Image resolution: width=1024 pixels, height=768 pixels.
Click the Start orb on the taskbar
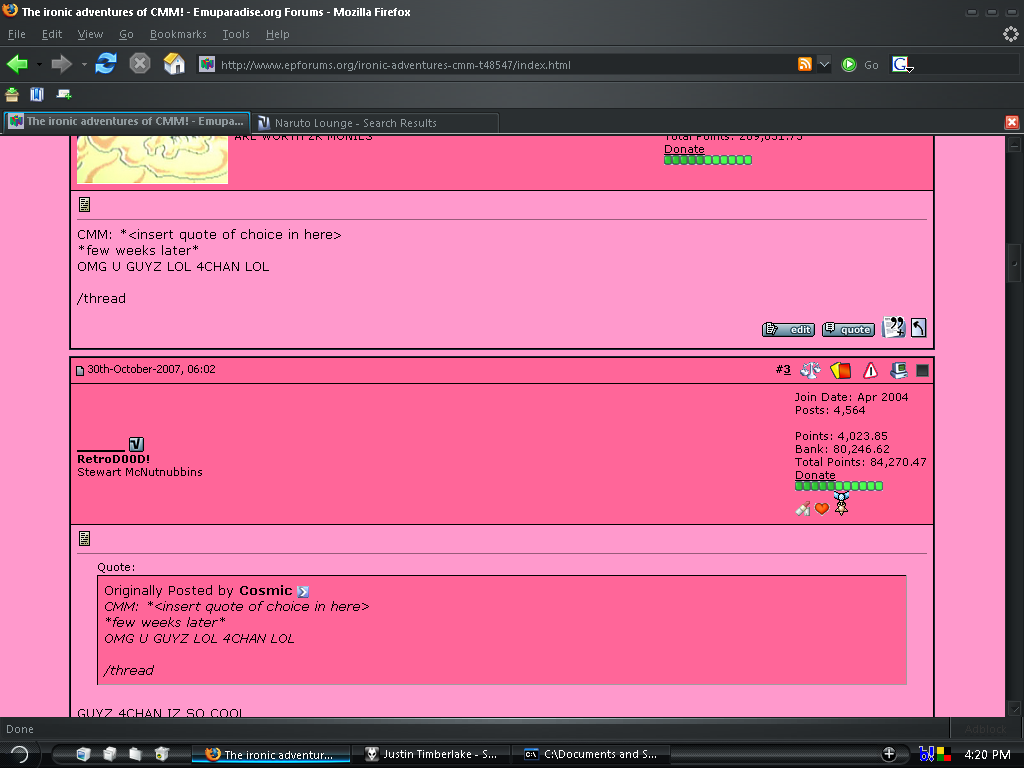click(20, 754)
